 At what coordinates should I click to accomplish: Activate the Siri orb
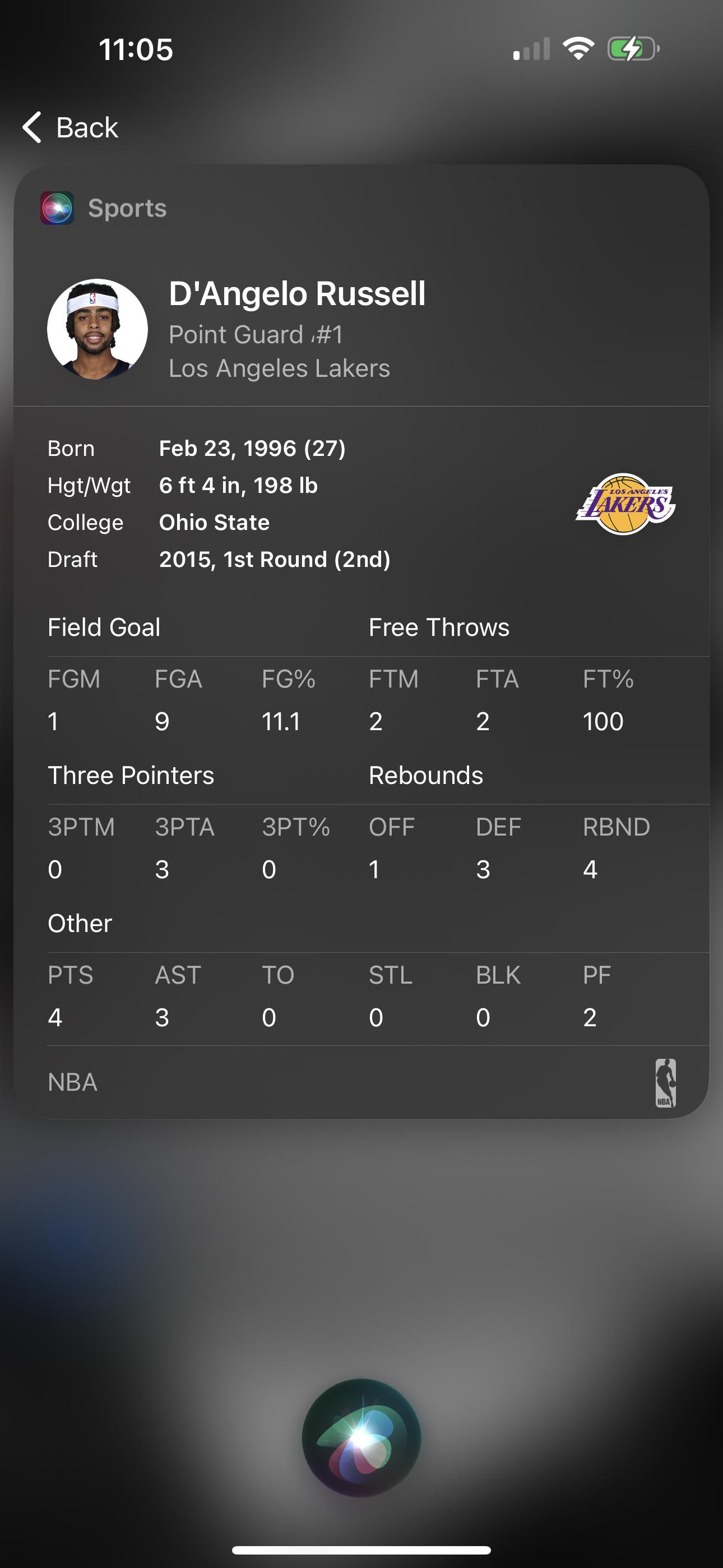click(x=361, y=1437)
